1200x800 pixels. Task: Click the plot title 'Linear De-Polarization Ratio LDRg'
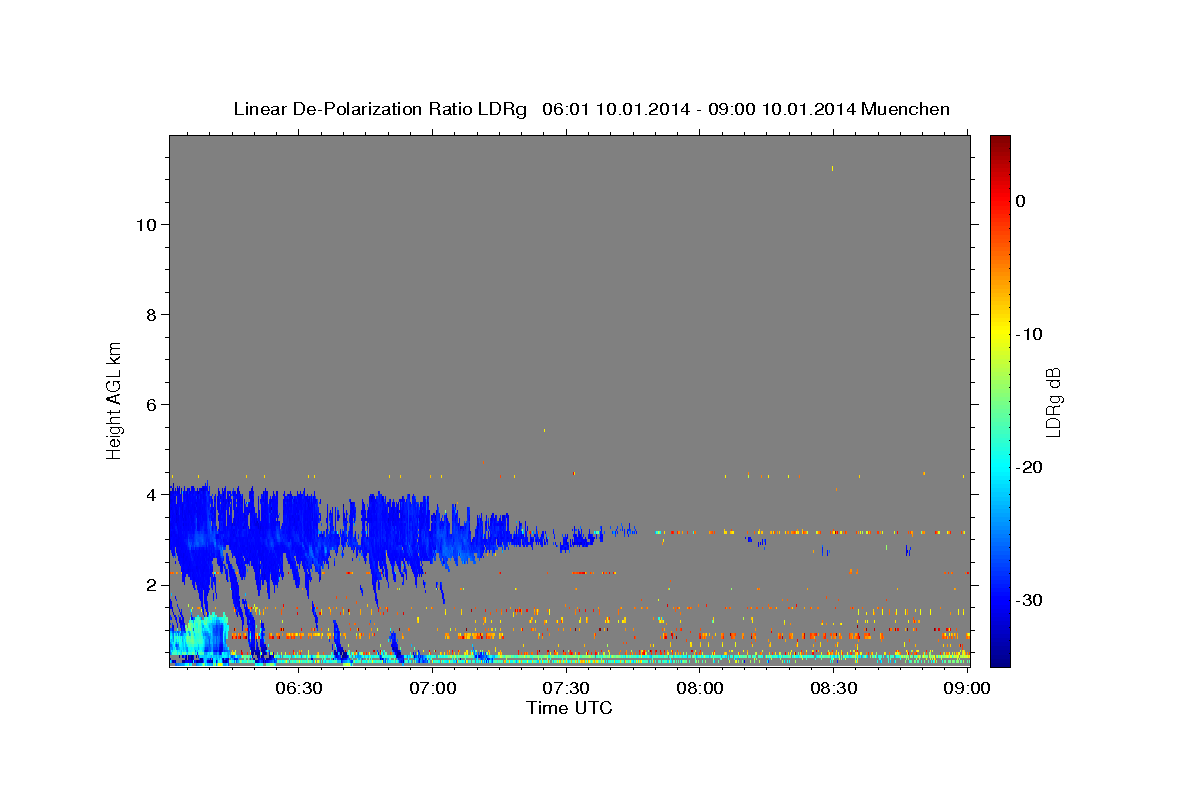[x=380, y=109]
